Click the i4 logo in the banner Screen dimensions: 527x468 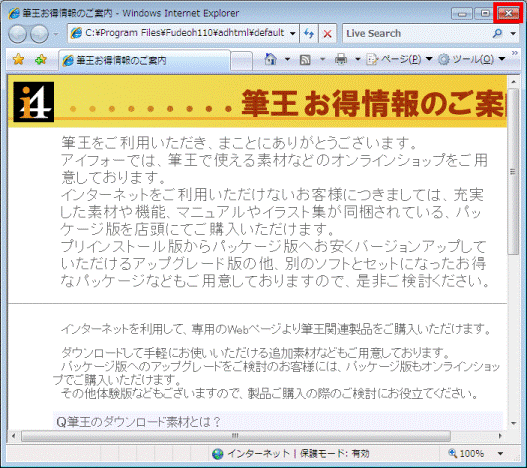pyautogui.click(x=34, y=102)
